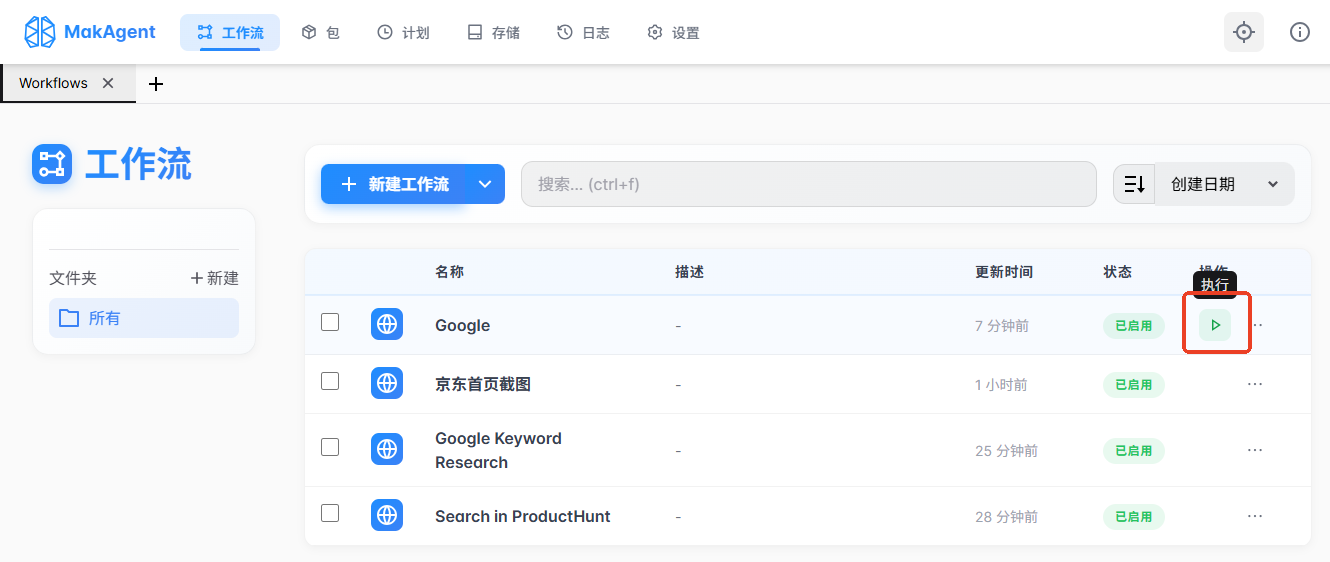1330x562 pixels.
Task: Add a folder with the 新建 button
Action: pos(214,278)
